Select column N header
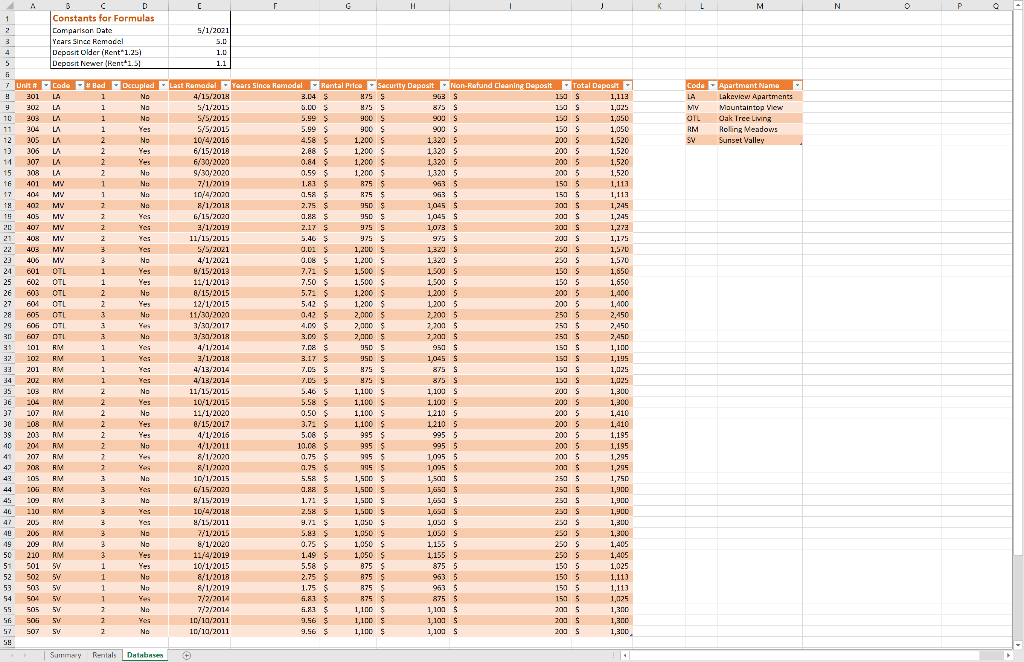1024x662 pixels. tap(837, 6)
